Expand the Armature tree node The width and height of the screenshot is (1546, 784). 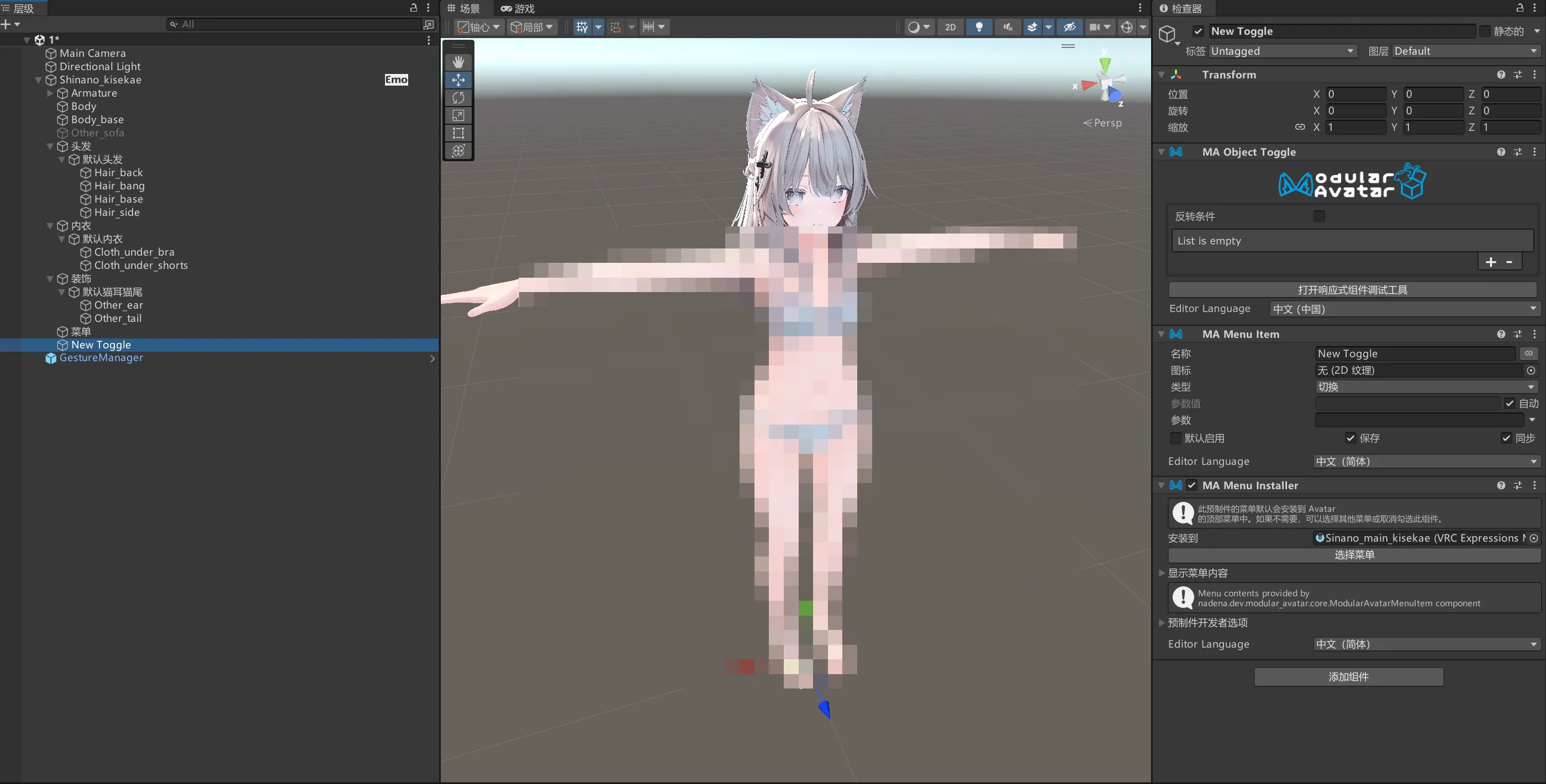click(x=50, y=93)
